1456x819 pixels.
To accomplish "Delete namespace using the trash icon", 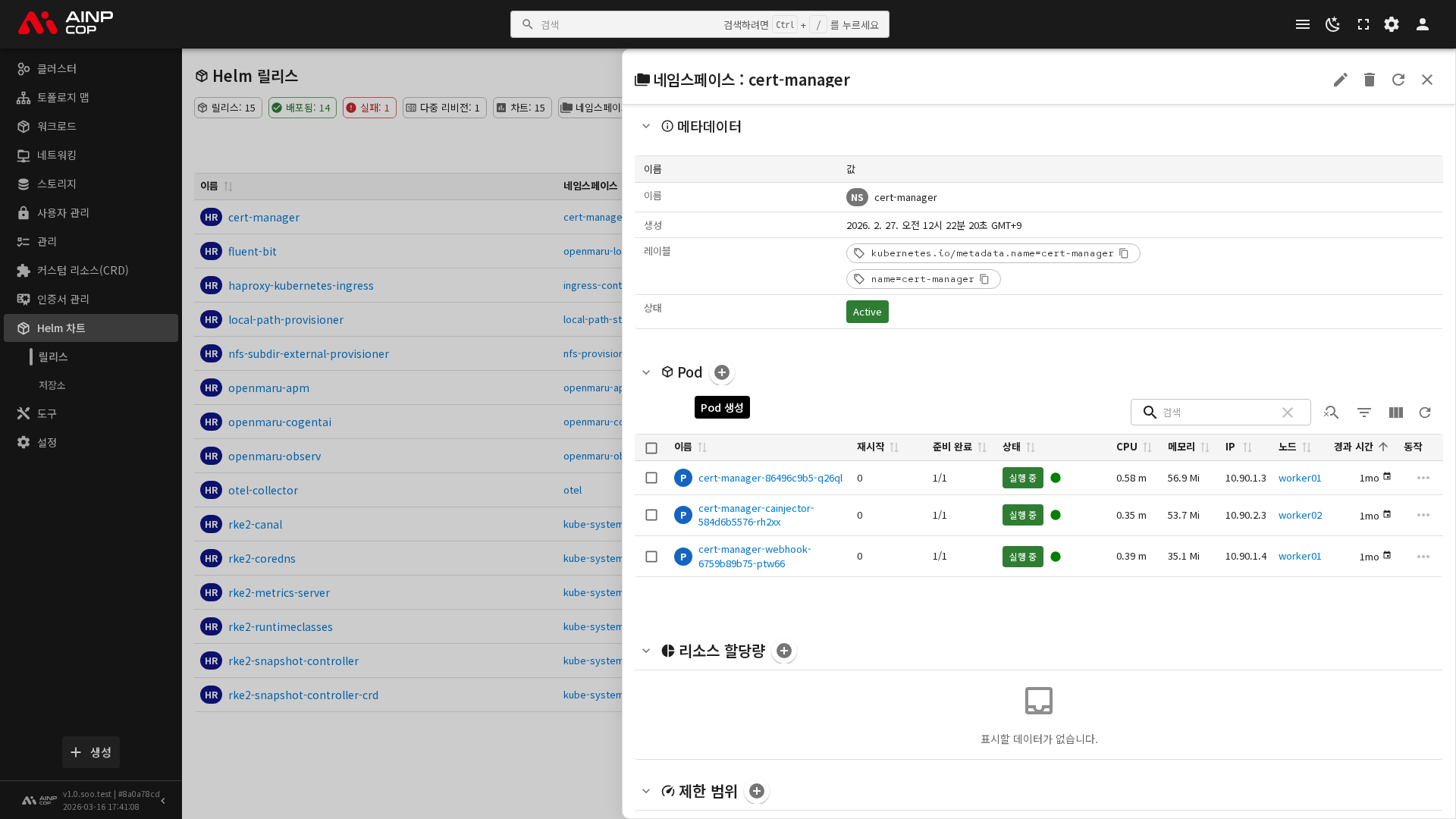I will pyautogui.click(x=1369, y=80).
